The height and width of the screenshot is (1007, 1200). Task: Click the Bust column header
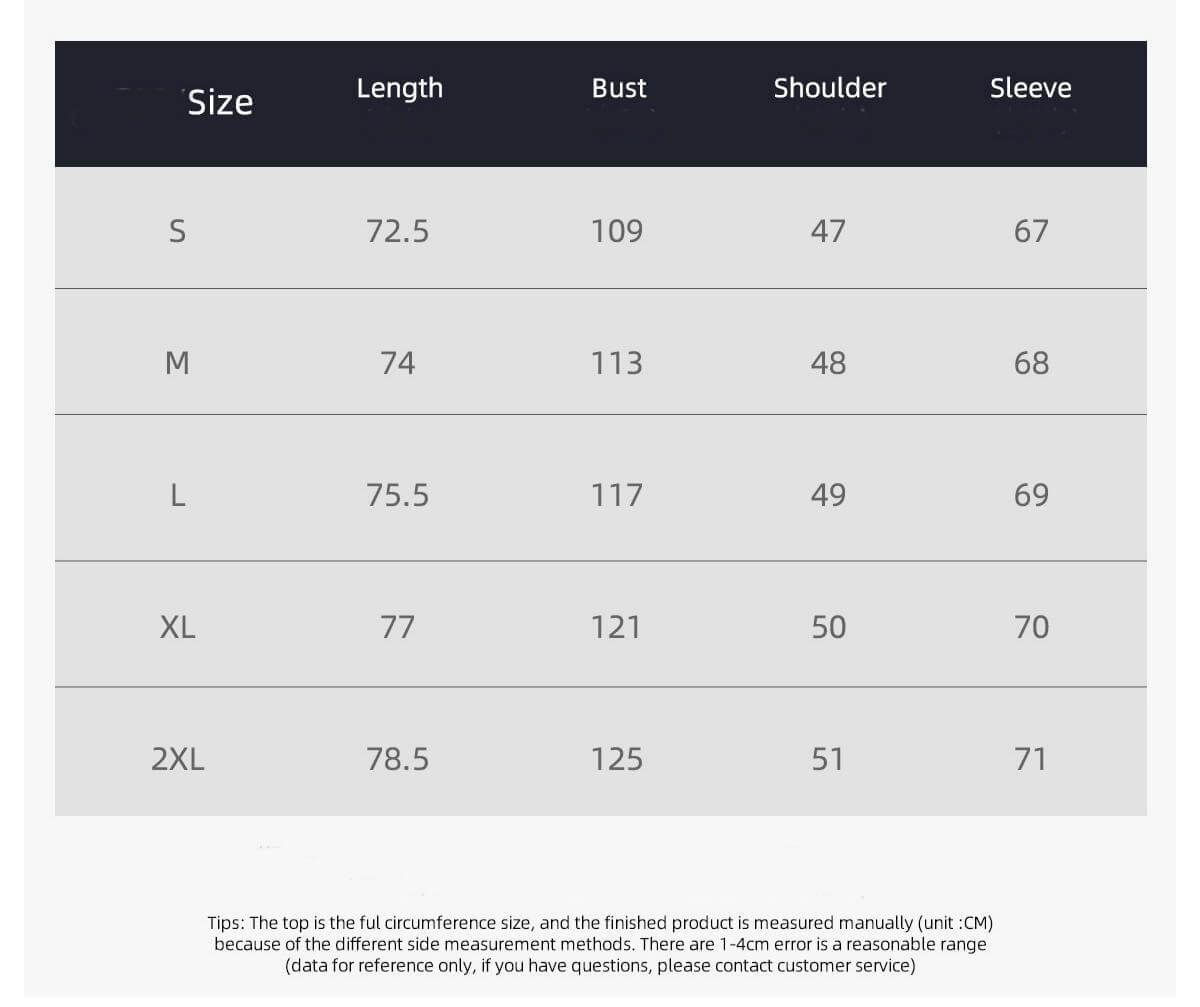[618, 88]
